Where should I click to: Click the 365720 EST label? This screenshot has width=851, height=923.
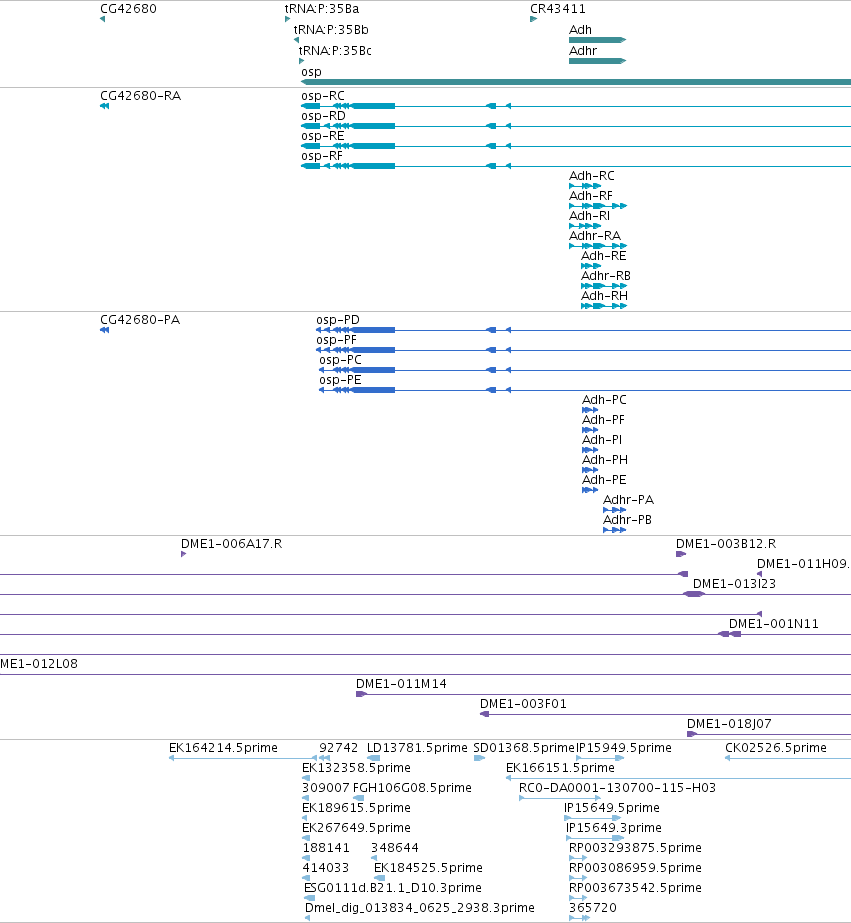pyautogui.click(x=593, y=908)
